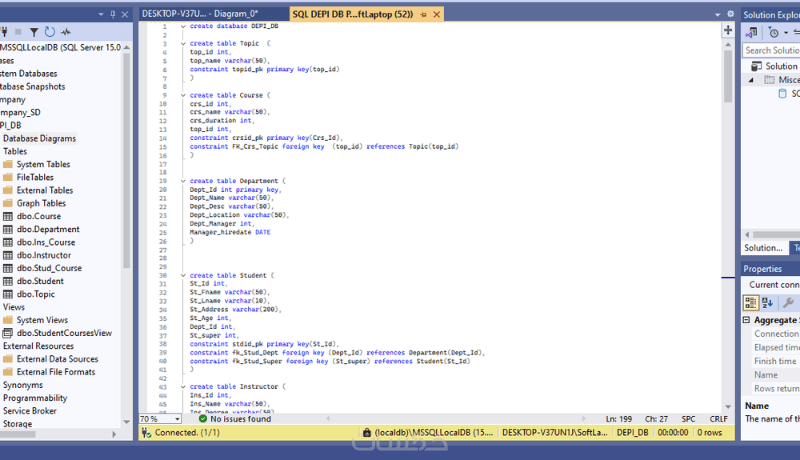Click the Property Pages wrench icon
Viewport: 800px width, 460px height.
[788, 302]
